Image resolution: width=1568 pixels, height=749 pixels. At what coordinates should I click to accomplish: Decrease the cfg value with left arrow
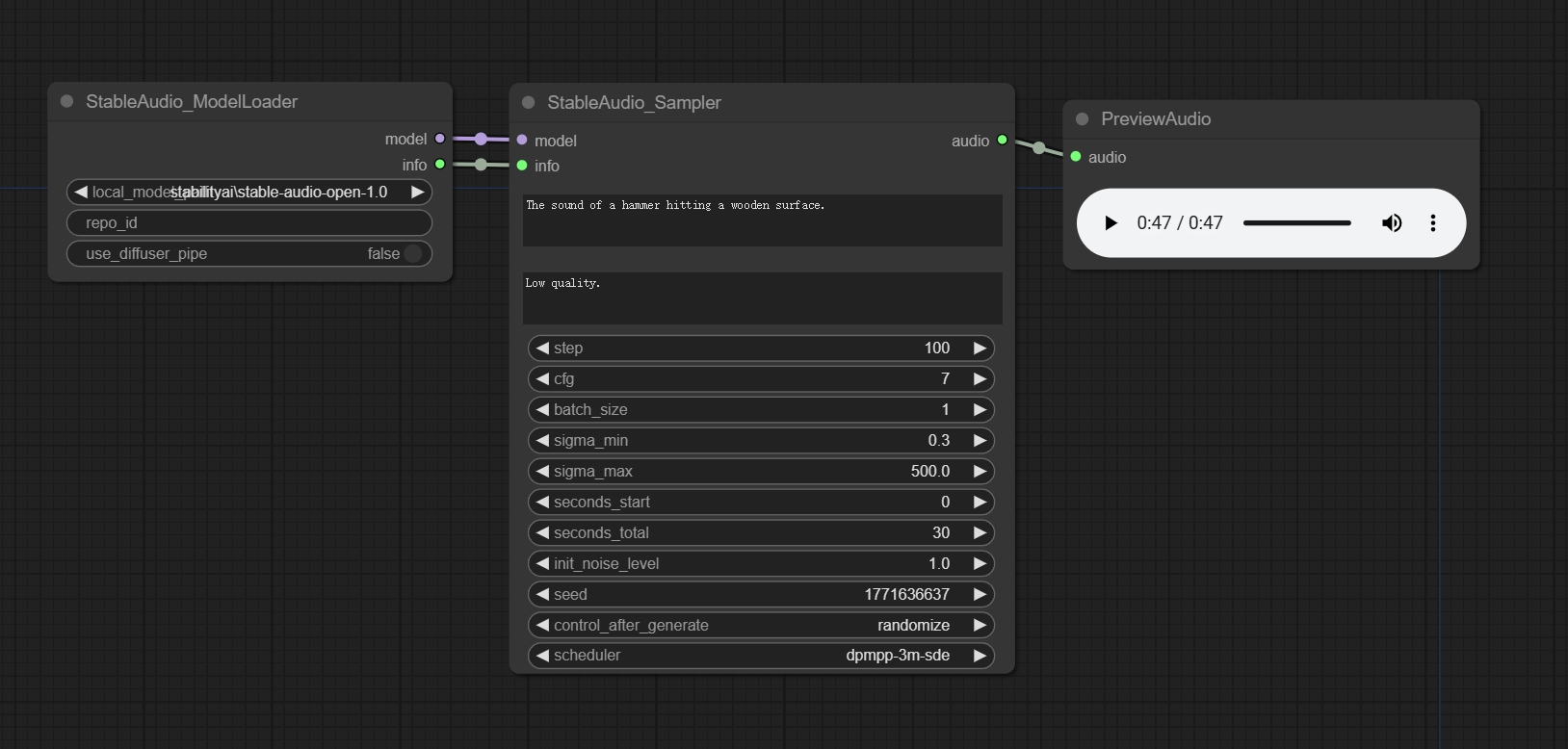[x=542, y=379]
